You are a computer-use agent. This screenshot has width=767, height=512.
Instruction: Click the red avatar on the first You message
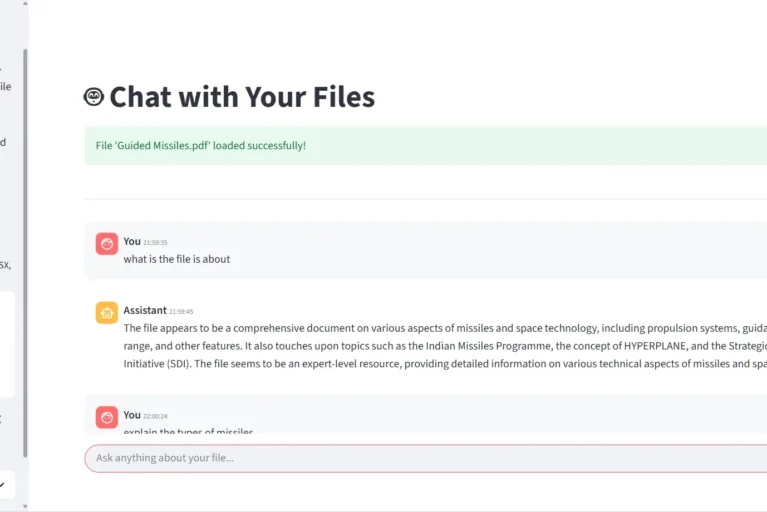(107, 243)
